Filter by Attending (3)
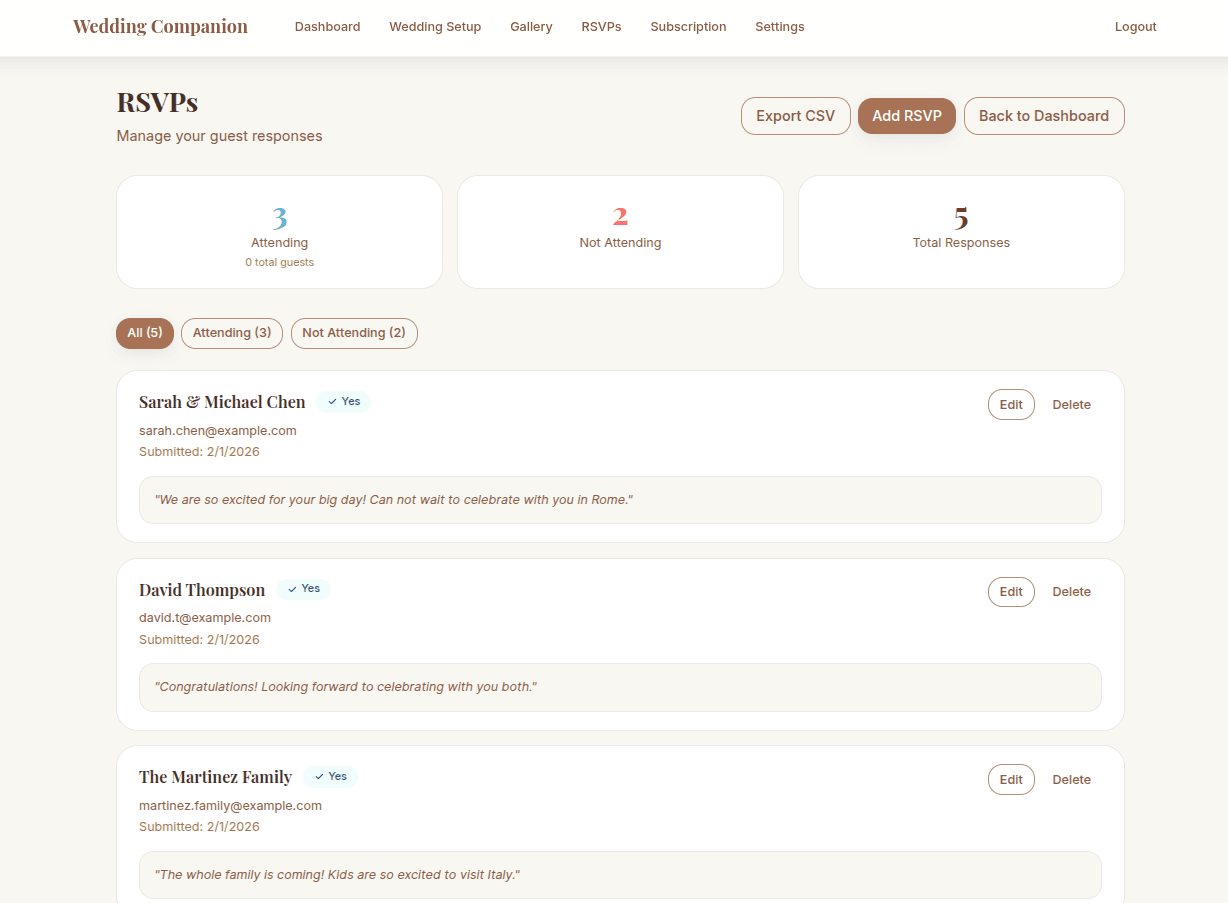This screenshot has width=1228, height=903. point(232,333)
